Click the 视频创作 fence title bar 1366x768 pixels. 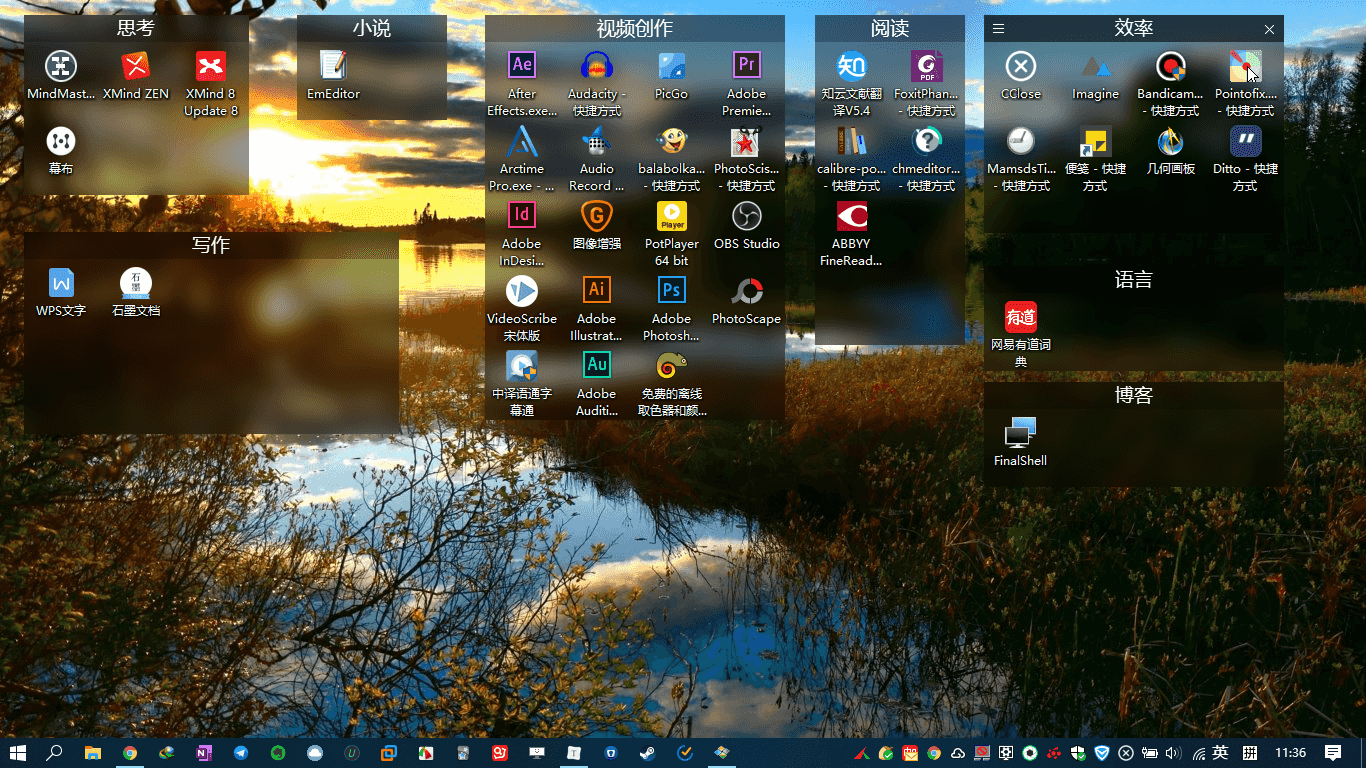[x=635, y=28]
